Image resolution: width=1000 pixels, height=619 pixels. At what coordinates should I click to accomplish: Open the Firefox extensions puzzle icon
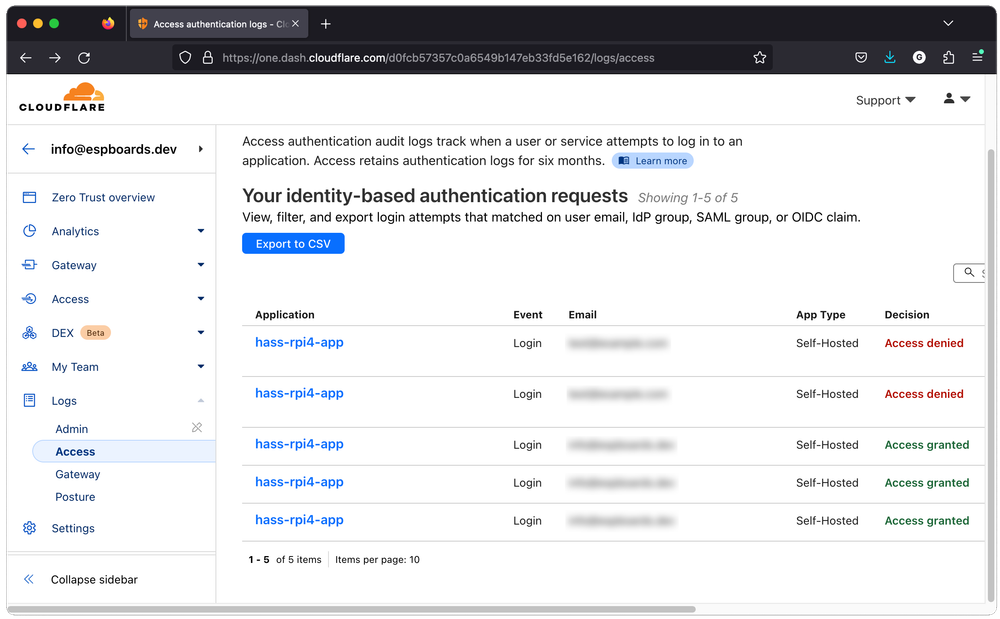(x=948, y=58)
